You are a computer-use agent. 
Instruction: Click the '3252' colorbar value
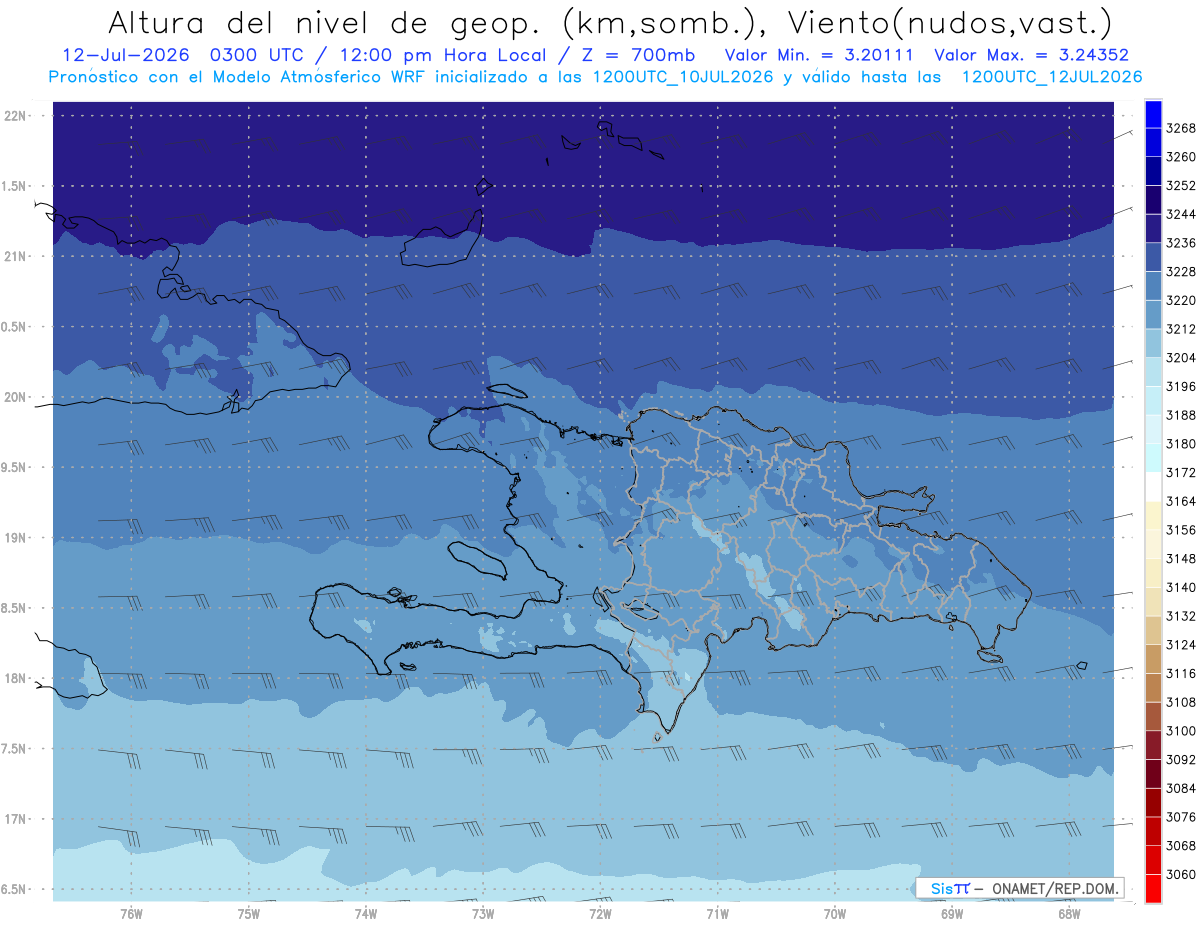(x=1181, y=186)
